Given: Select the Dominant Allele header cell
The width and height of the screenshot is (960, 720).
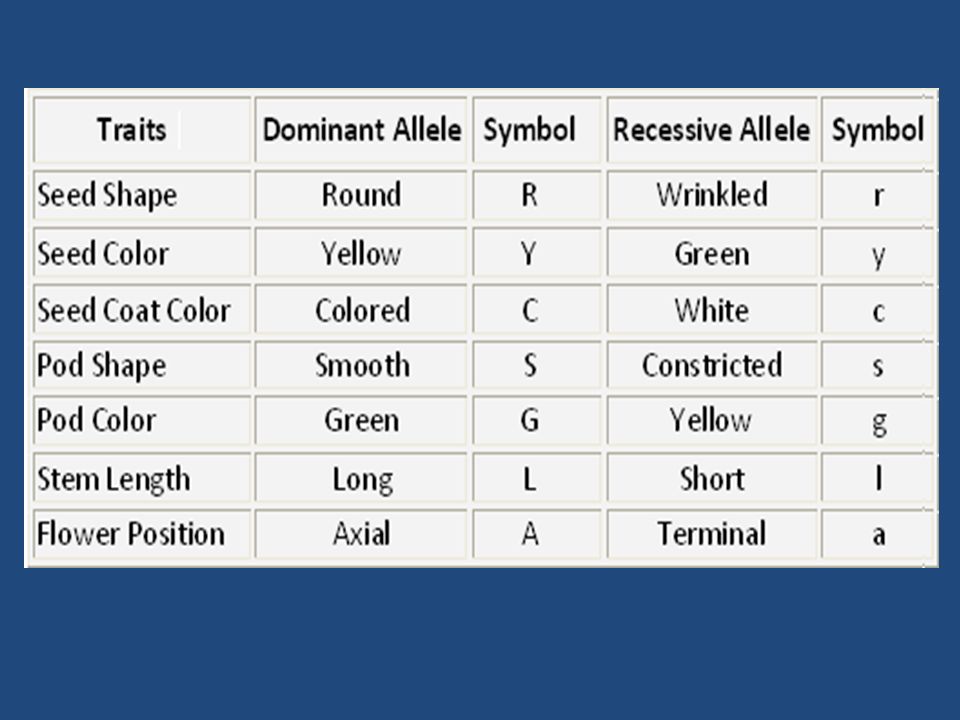Looking at the screenshot, I should [361, 130].
